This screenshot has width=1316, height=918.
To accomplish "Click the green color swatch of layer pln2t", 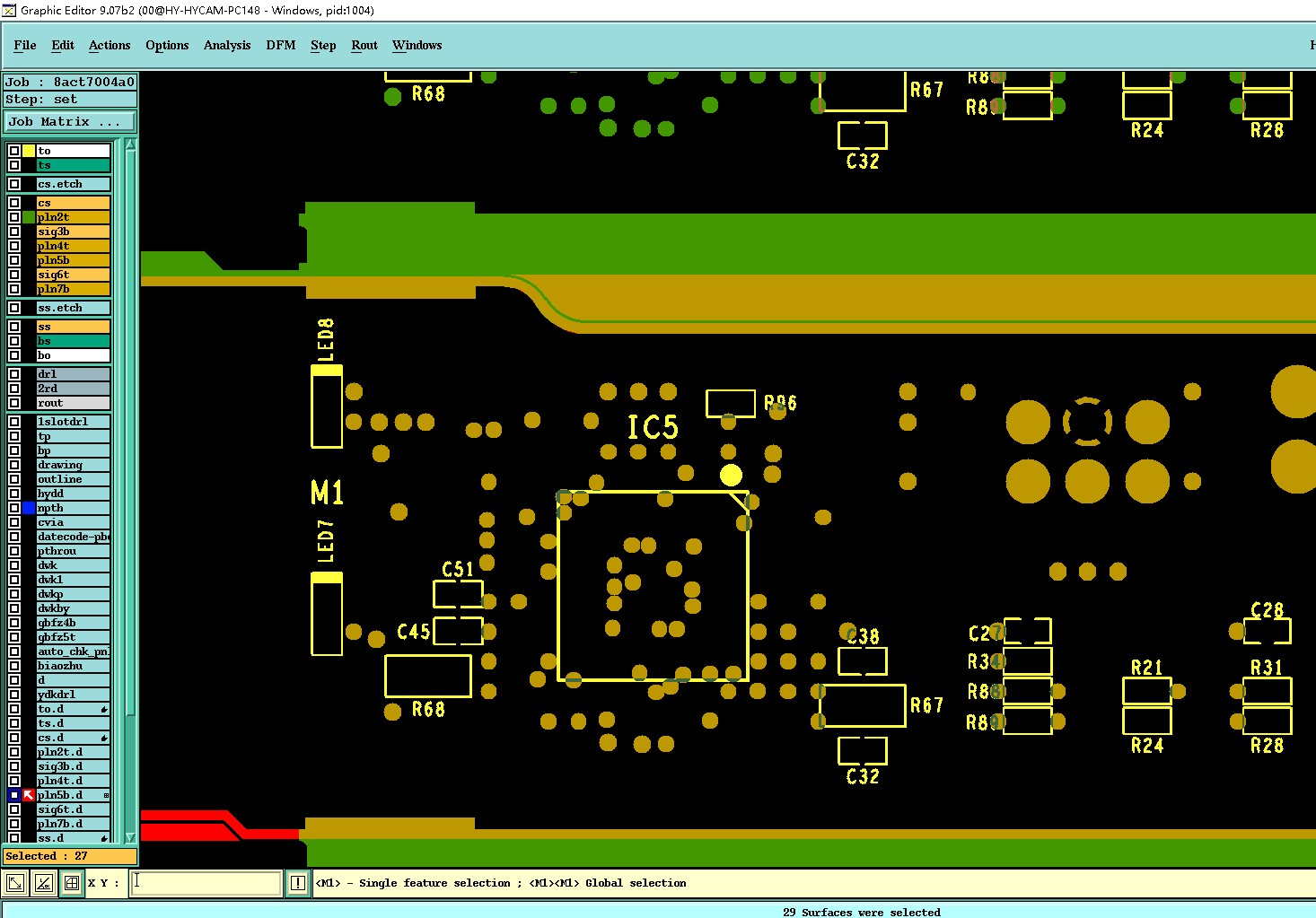I will [29, 217].
